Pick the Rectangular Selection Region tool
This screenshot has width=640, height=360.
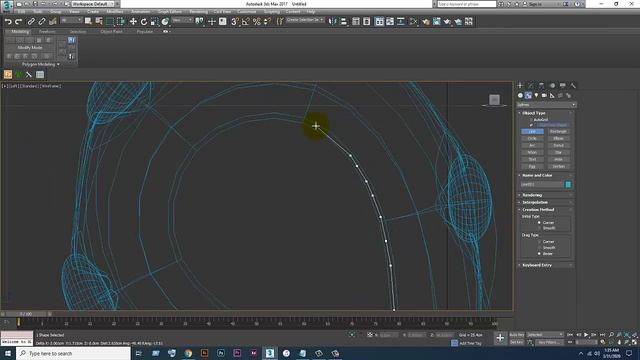pos(110,21)
